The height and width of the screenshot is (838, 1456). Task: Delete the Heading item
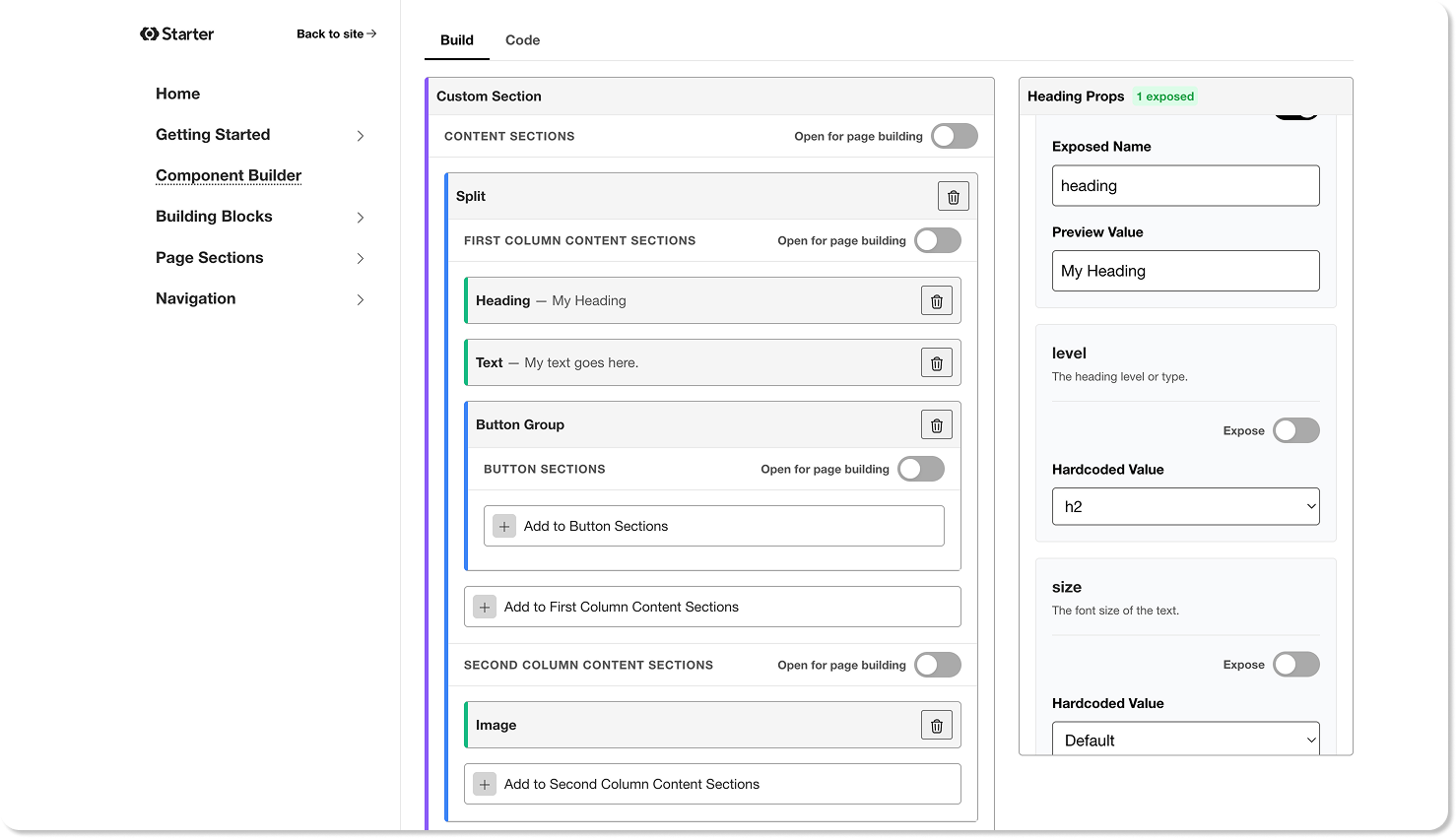tap(936, 300)
